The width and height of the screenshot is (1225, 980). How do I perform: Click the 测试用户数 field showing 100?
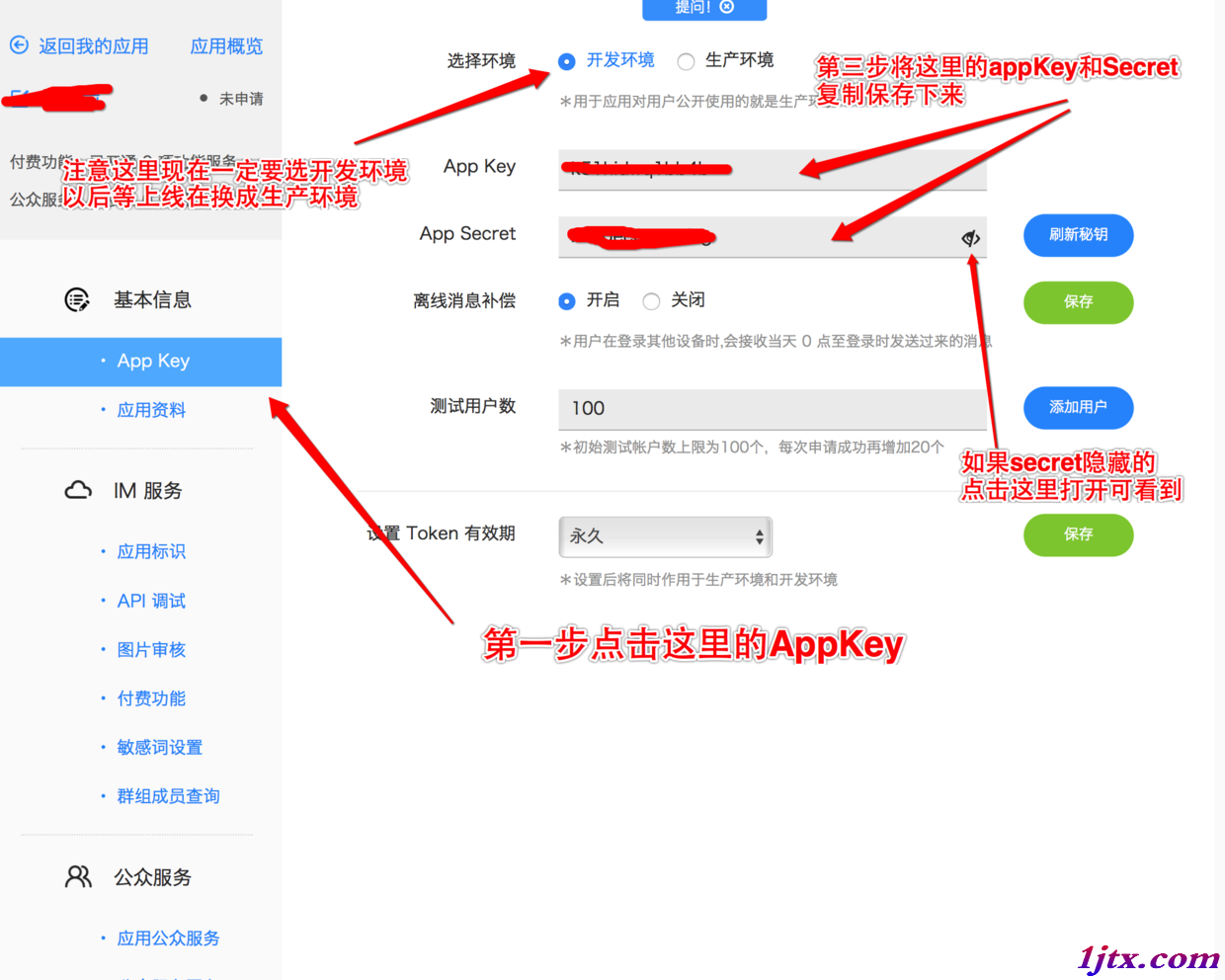(772, 408)
